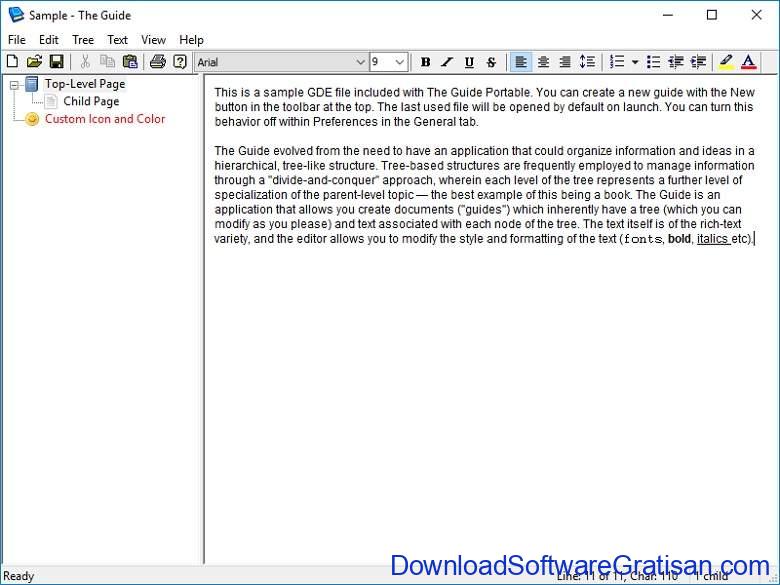Click the smiley icon of Custom node
This screenshot has height=585, width=780.
coord(32,119)
